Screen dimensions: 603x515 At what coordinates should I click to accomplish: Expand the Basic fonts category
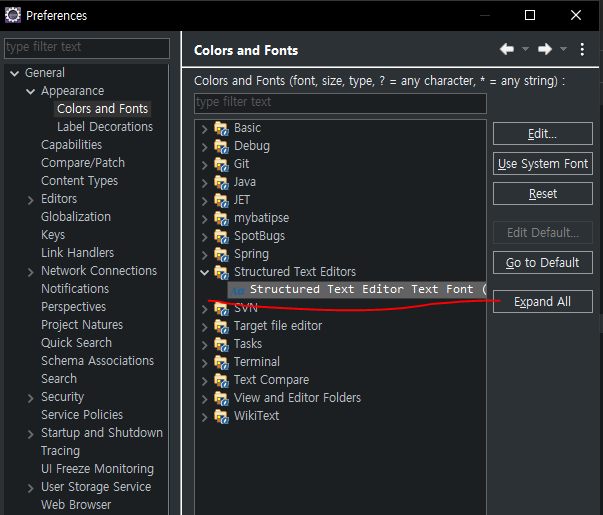(x=205, y=129)
